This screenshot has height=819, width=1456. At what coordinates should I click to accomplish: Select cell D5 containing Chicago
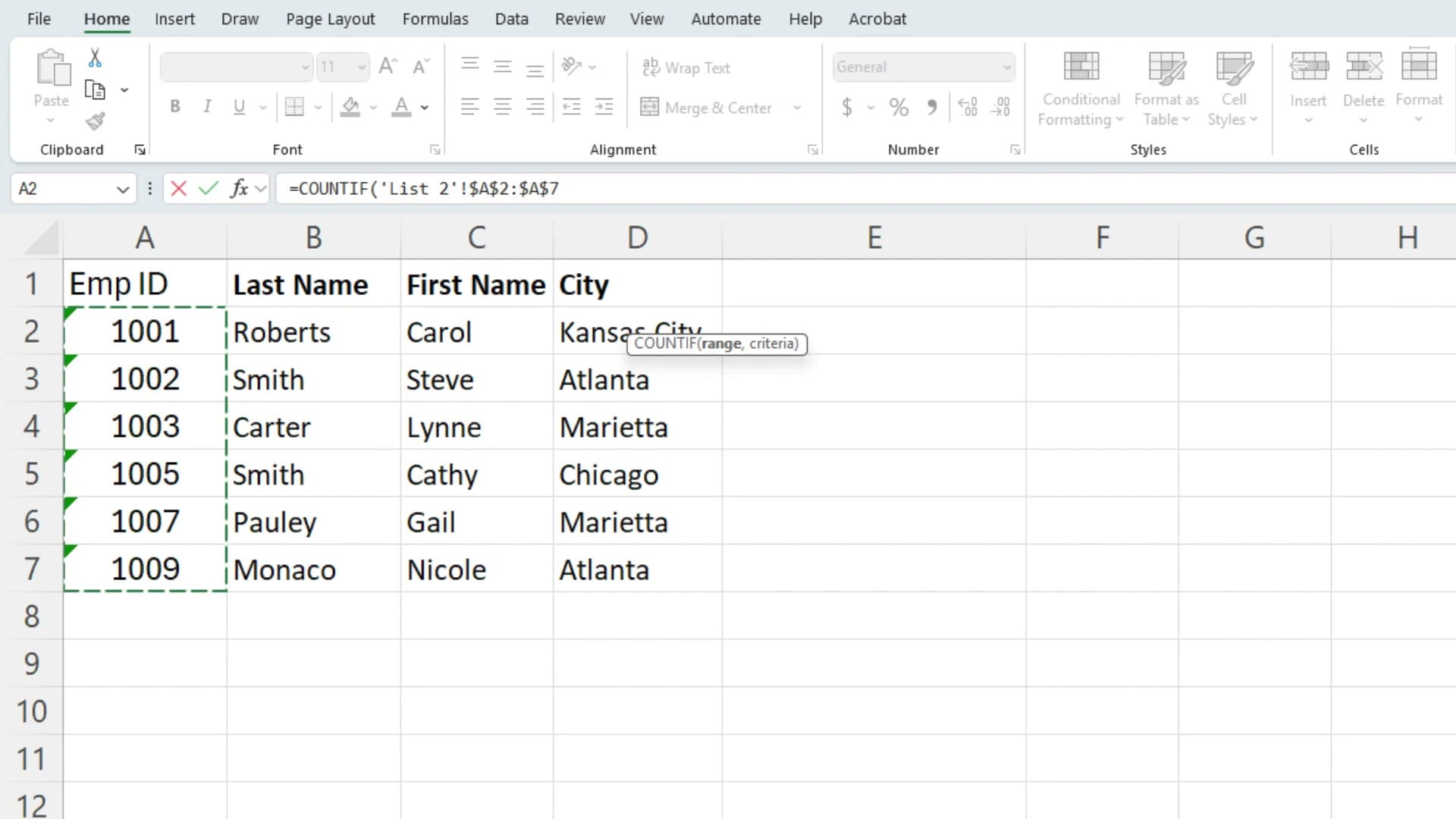[x=637, y=474]
